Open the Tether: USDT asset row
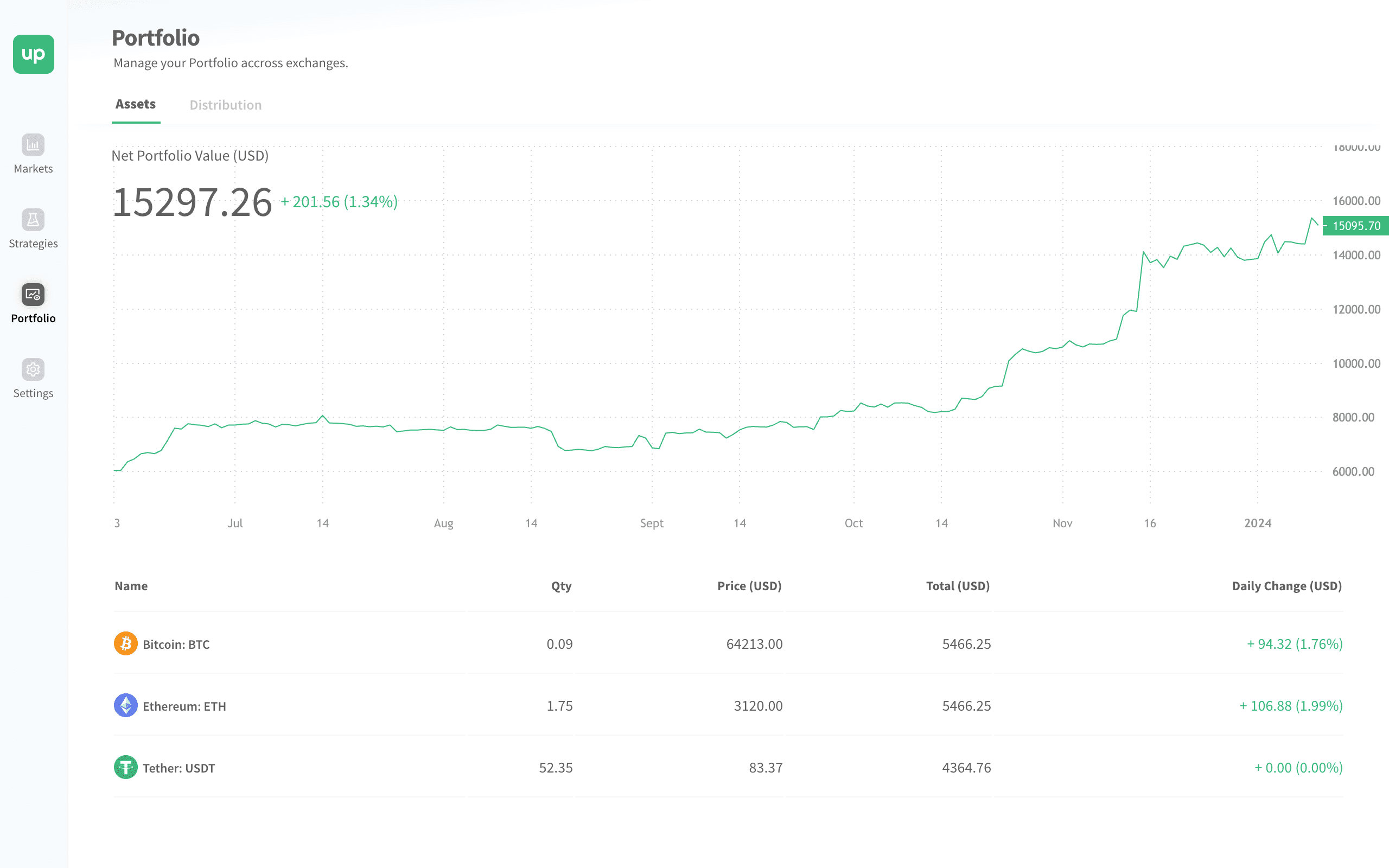Viewport: 1389px width, 868px height. 179,768
